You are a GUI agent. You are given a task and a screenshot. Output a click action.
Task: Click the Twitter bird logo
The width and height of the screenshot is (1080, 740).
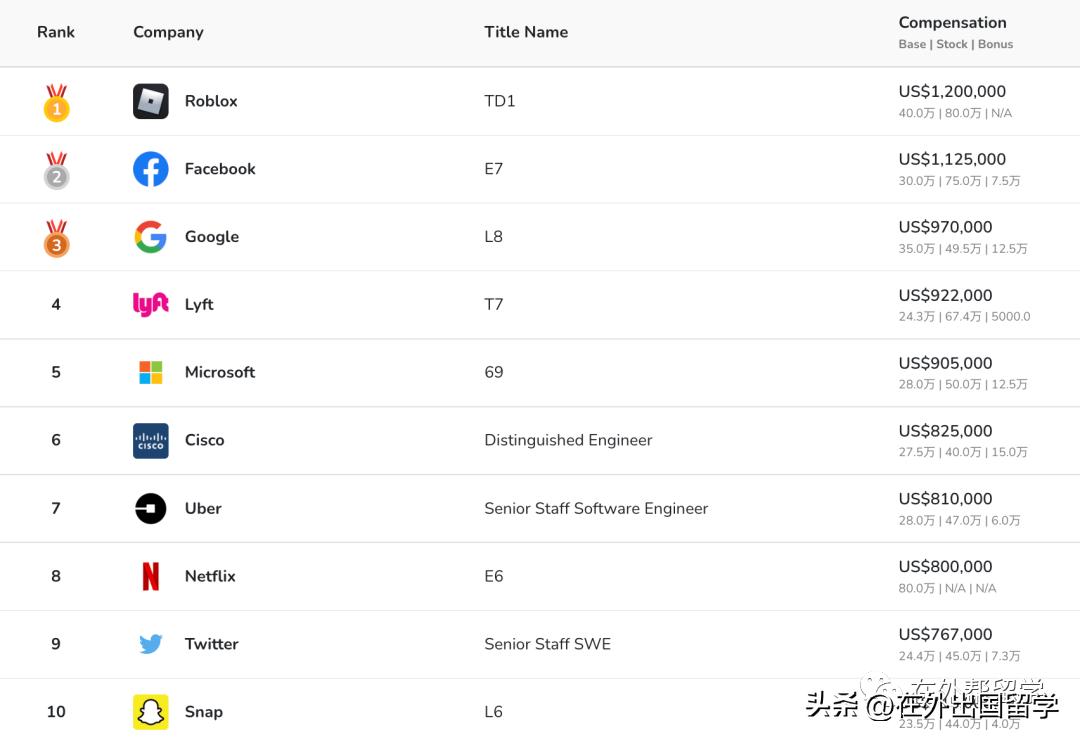tap(151, 644)
